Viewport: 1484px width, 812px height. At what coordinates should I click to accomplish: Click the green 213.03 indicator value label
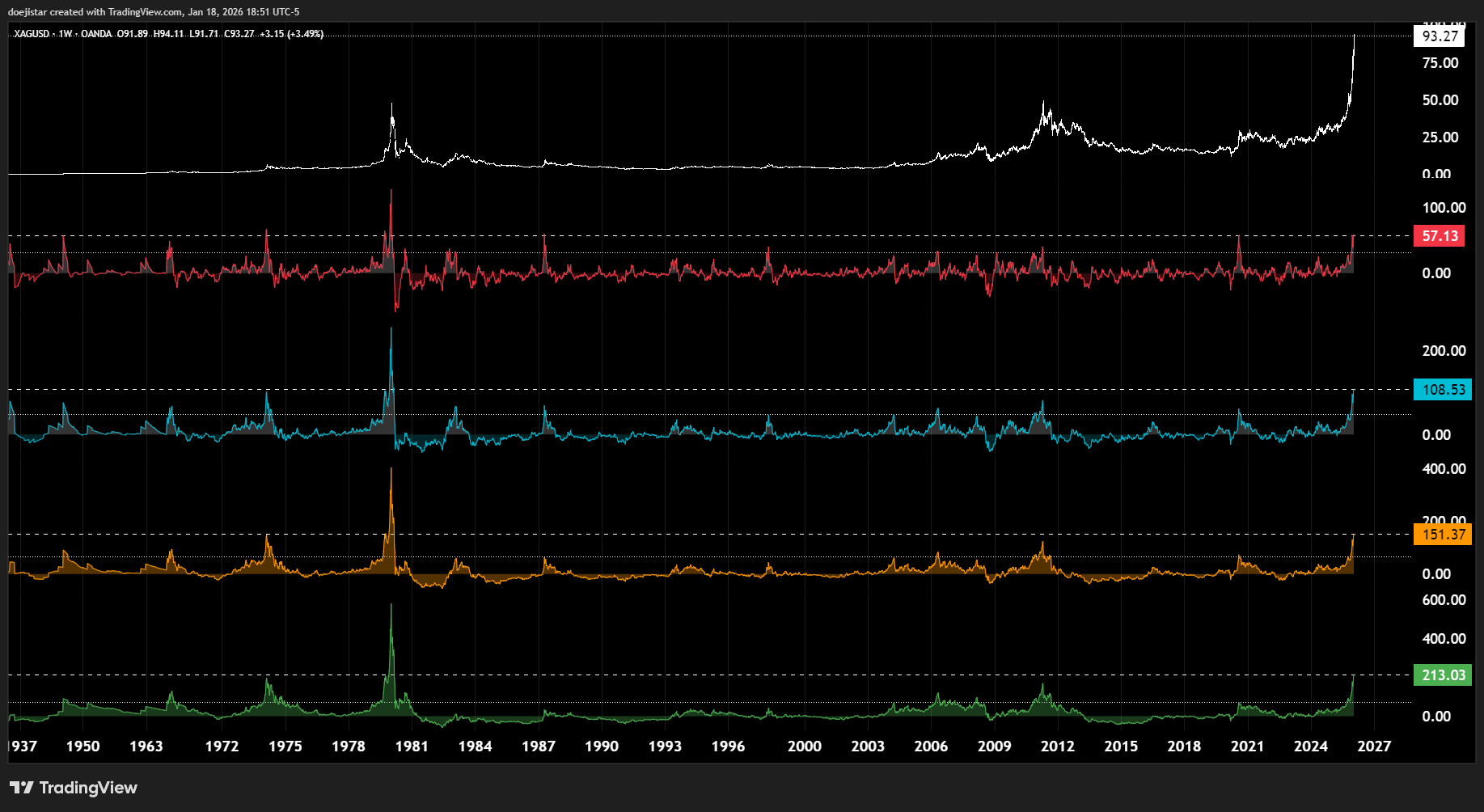(1443, 675)
